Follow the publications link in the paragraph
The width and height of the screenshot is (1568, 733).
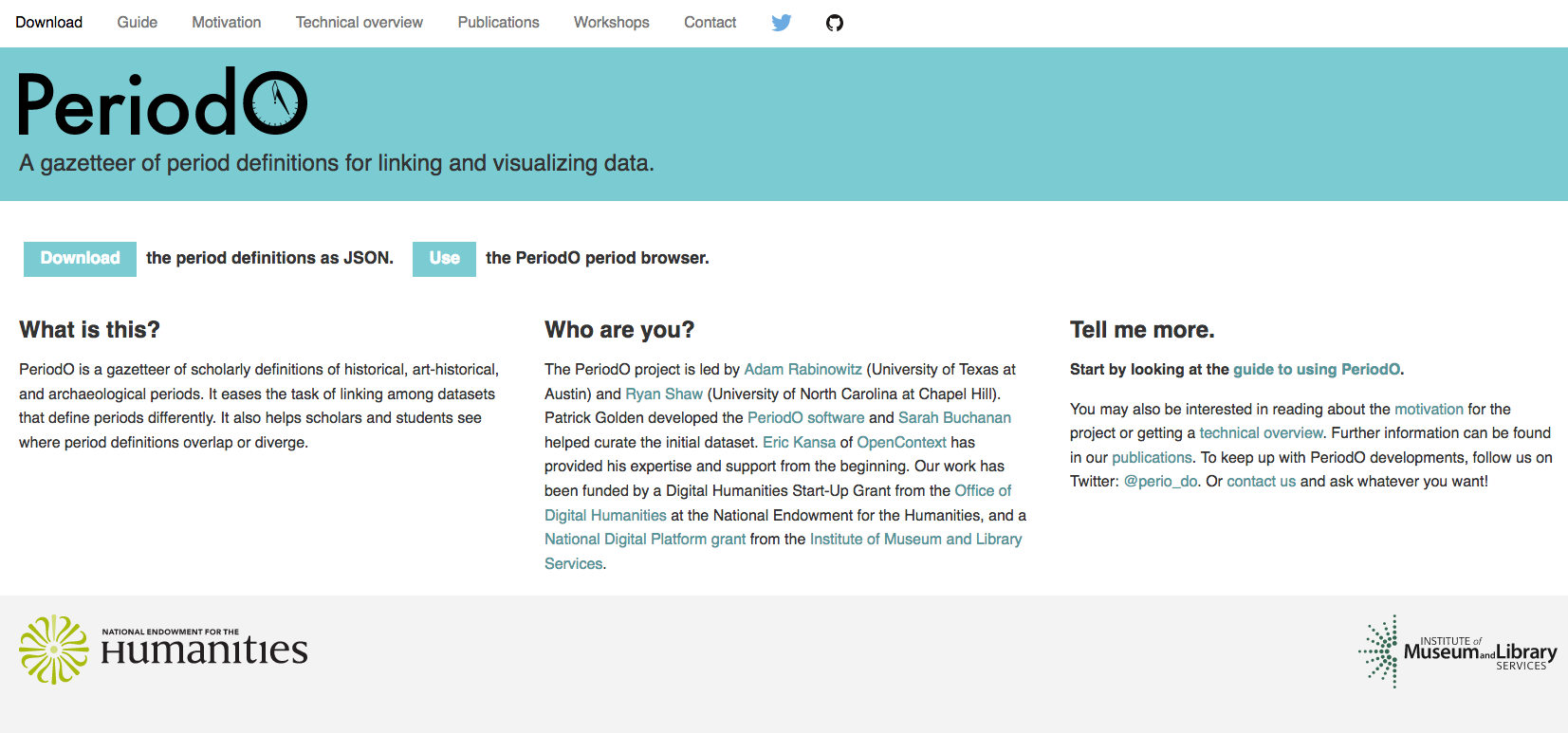click(x=1152, y=458)
